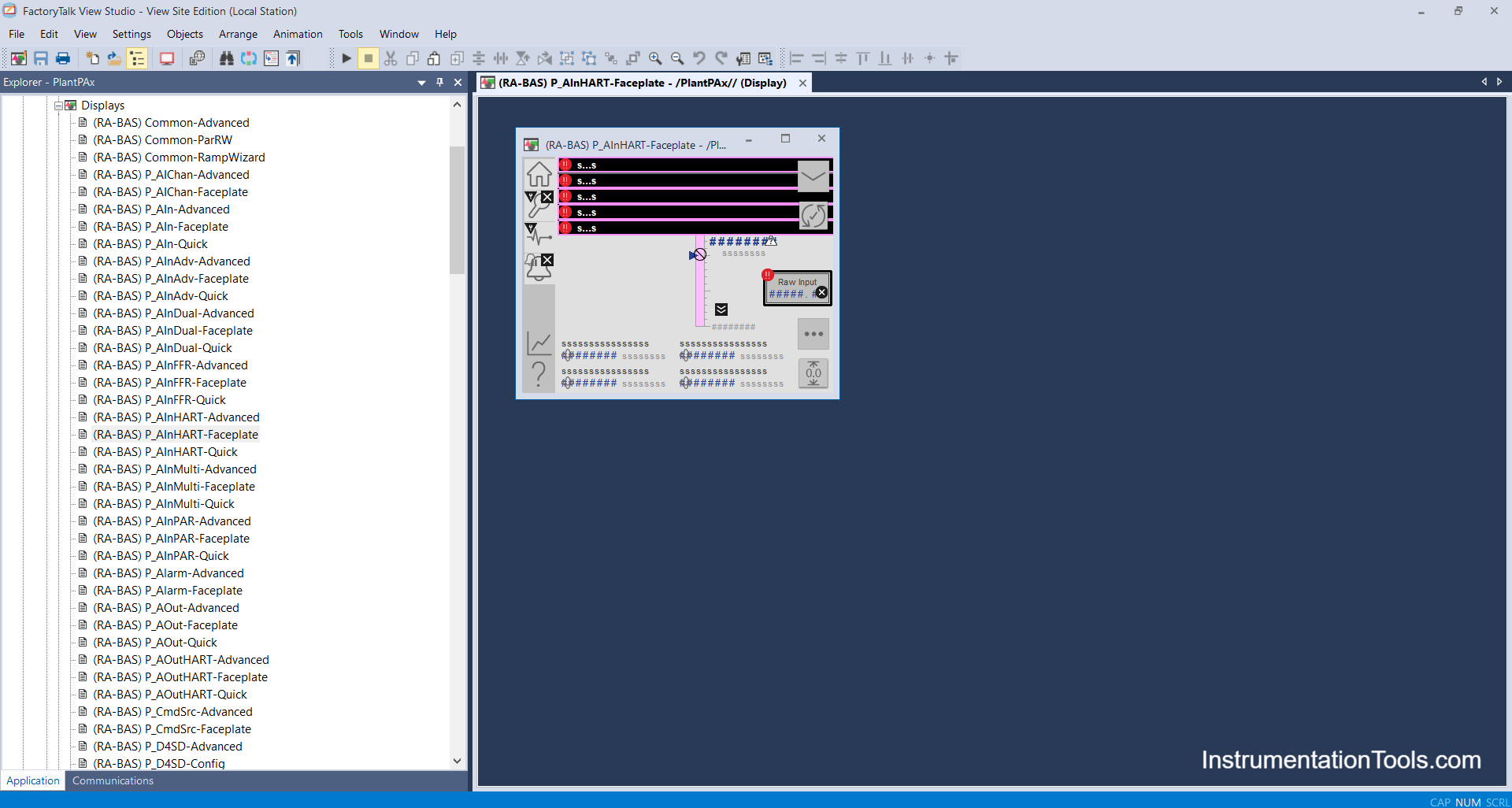Click the Explorer vertical scrollbar thumb
Image resolution: width=1512 pixels, height=808 pixels.
(x=457, y=209)
